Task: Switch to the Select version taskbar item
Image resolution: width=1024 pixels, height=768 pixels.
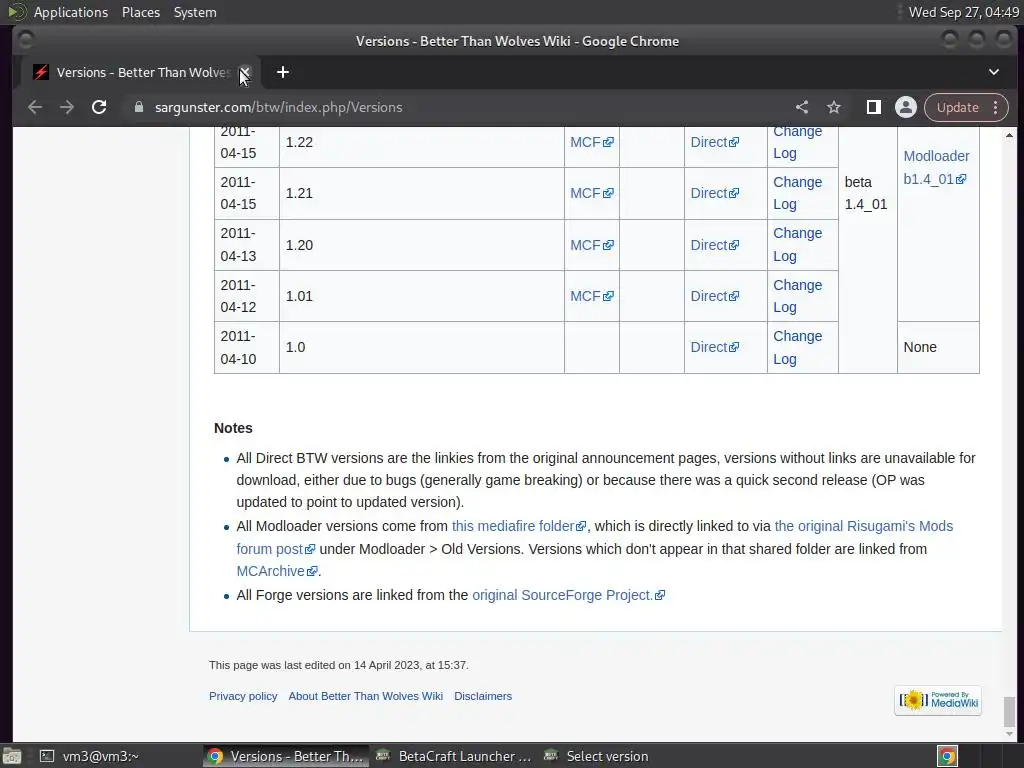Action: click(598, 756)
